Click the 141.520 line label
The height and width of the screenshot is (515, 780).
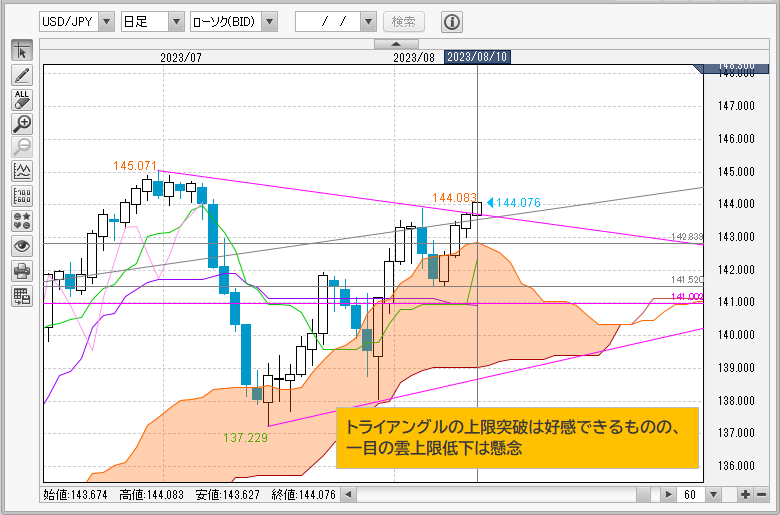[x=687, y=280]
